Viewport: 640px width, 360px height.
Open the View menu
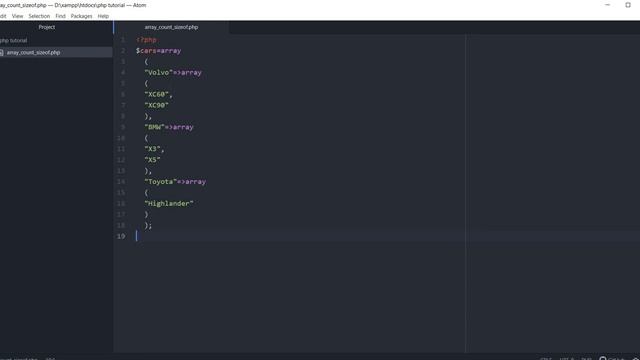17,16
